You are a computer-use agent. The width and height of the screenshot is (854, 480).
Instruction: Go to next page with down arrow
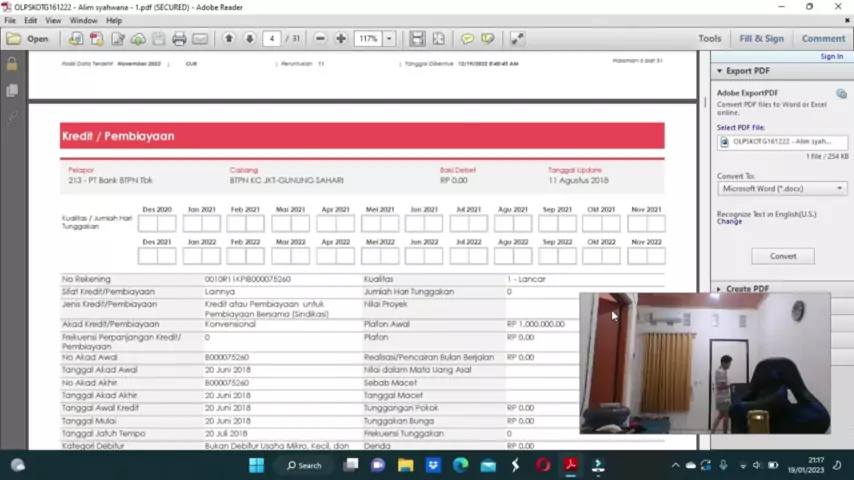[x=249, y=39]
